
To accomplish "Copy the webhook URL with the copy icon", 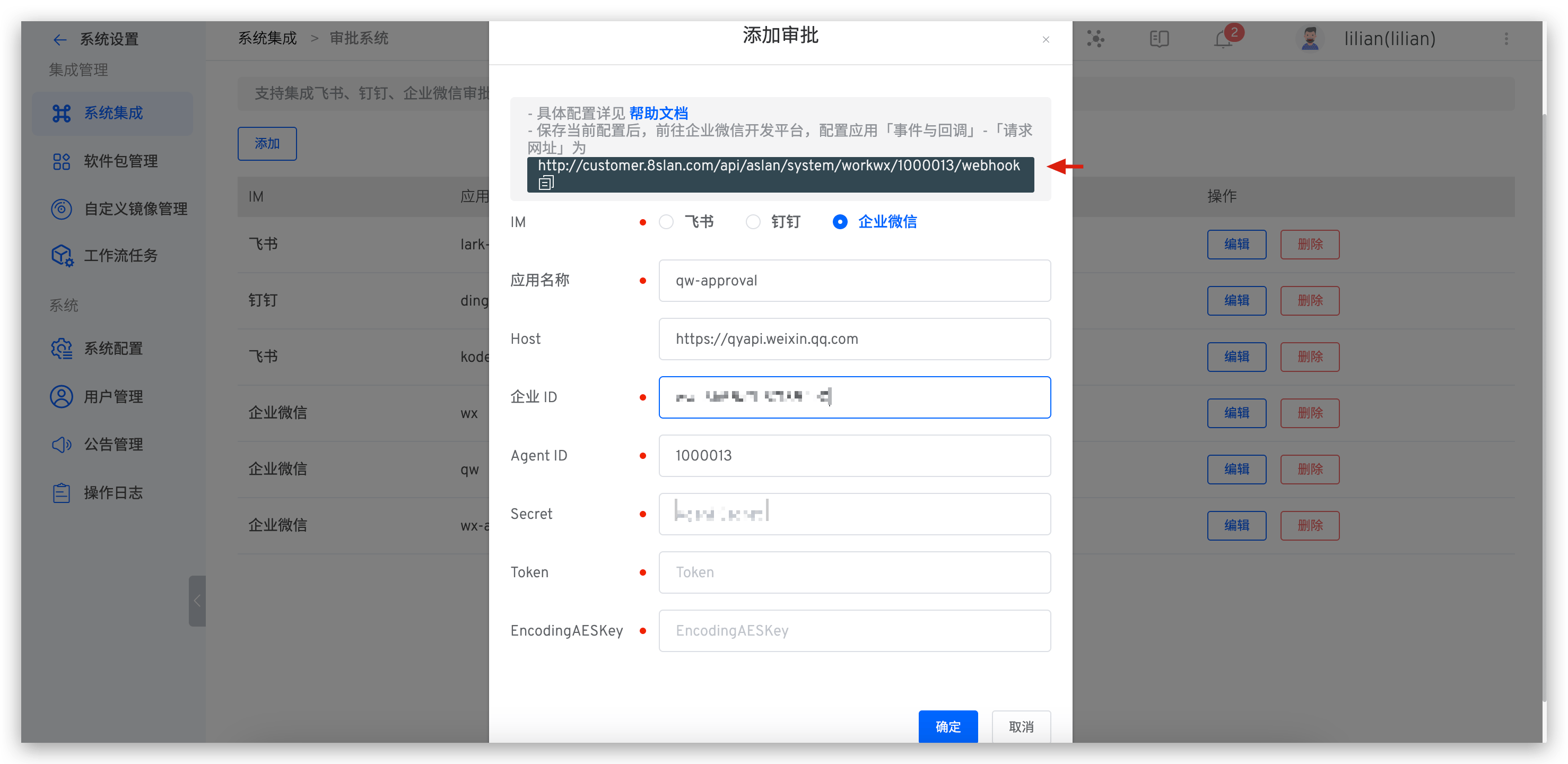I will (x=545, y=183).
